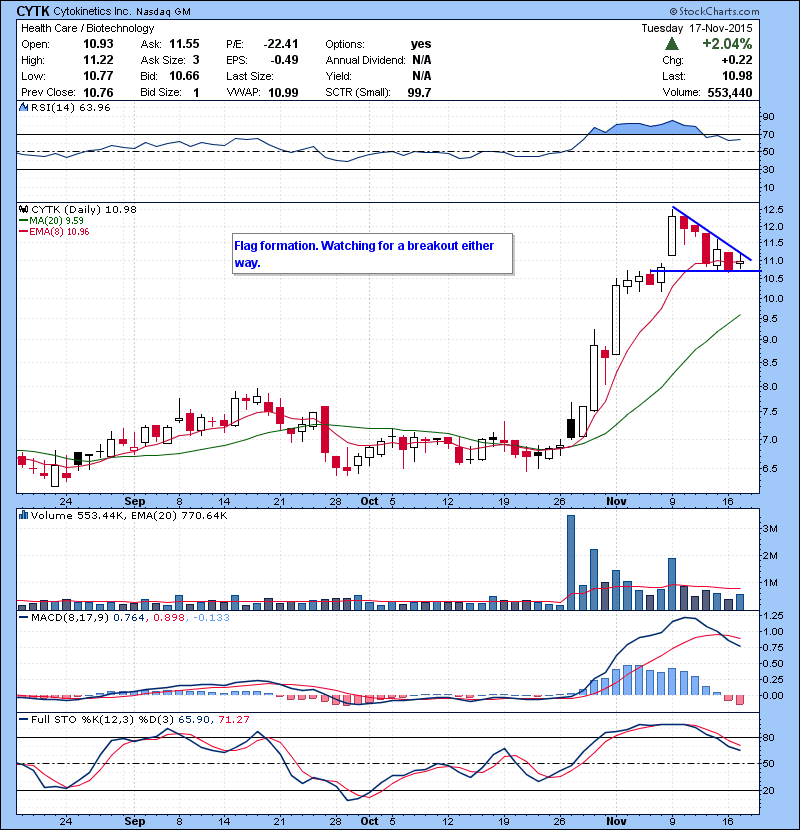800x830 pixels.
Task: Click the RSI indicator icon beside RSI(14)
Action: 23,107
